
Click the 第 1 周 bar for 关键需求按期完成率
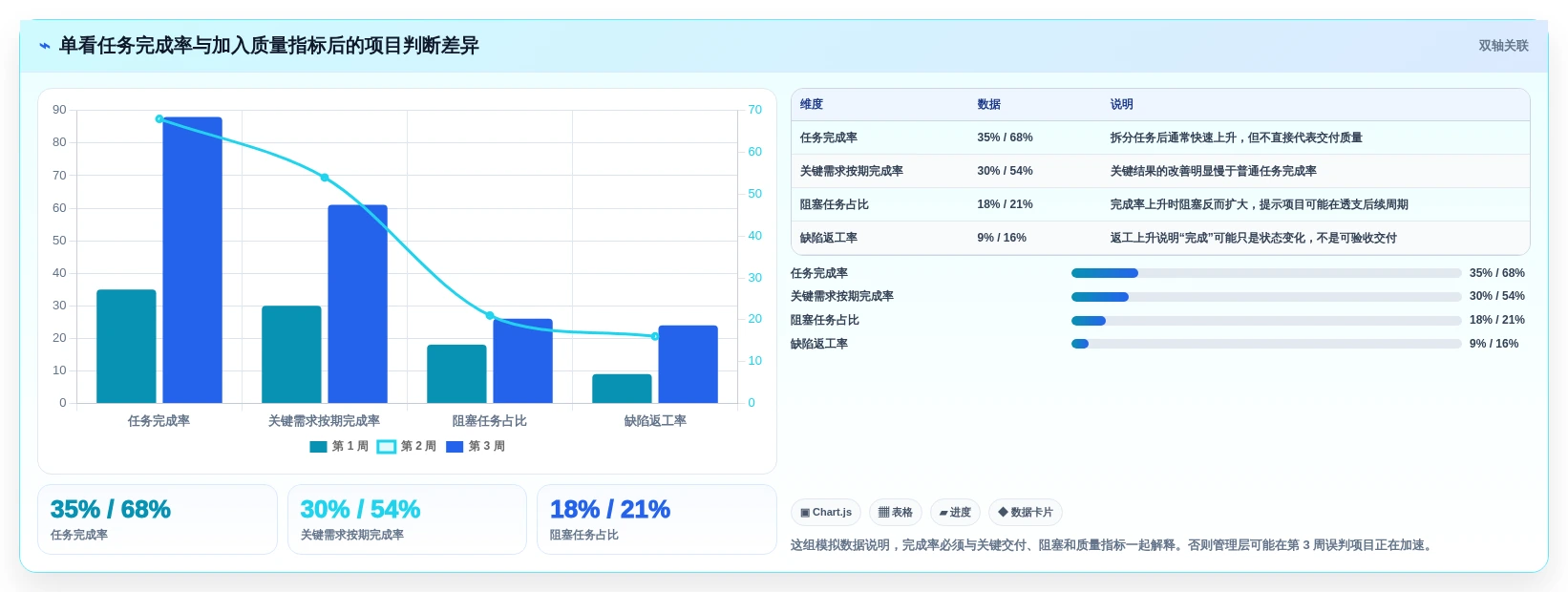point(291,354)
